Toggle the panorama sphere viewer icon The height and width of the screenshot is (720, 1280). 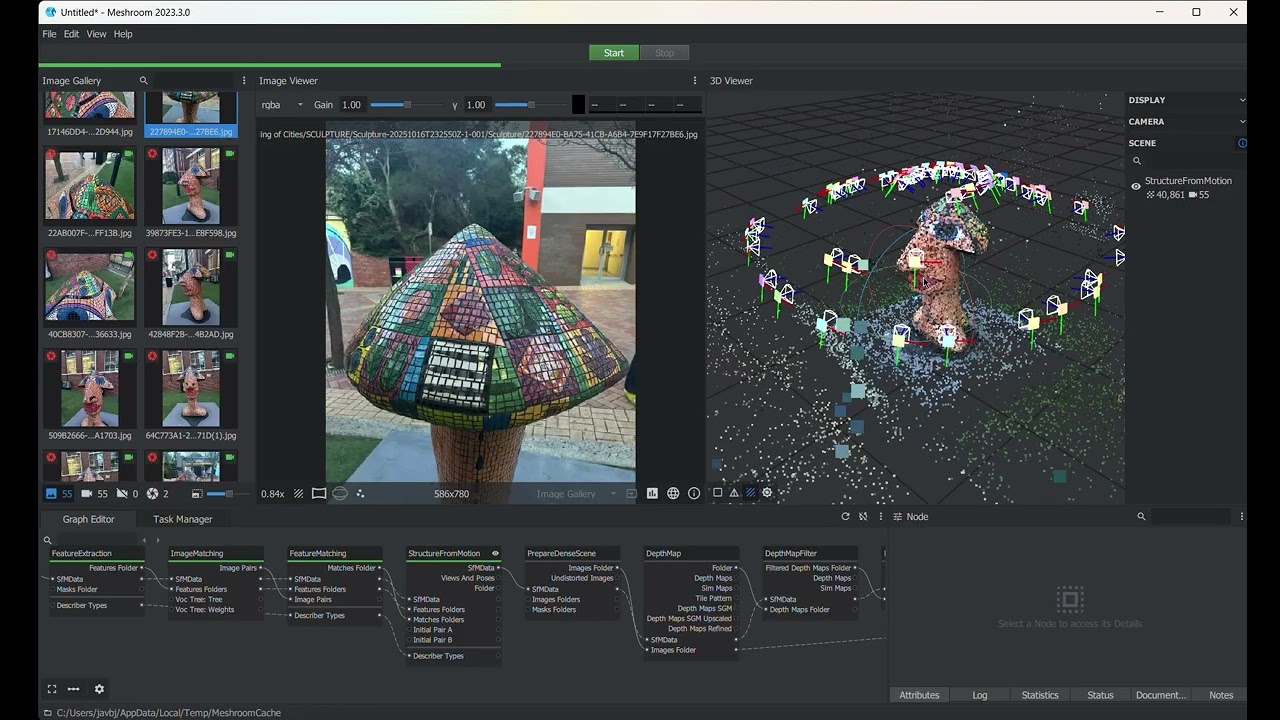coord(340,494)
